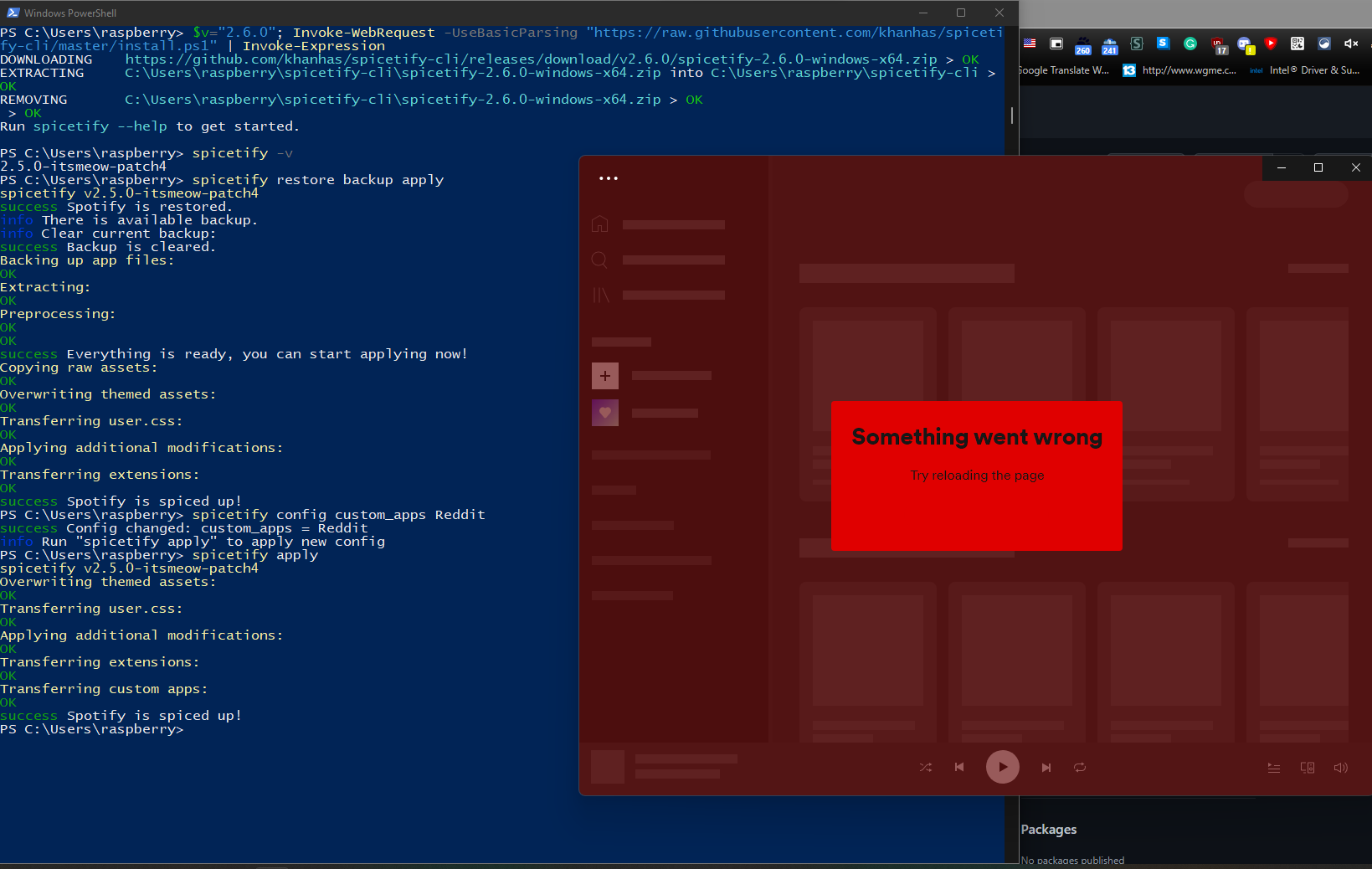This screenshot has height=869, width=1372.
Task: Click the Grammarly browser extension icon
Action: tap(1190, 44)
